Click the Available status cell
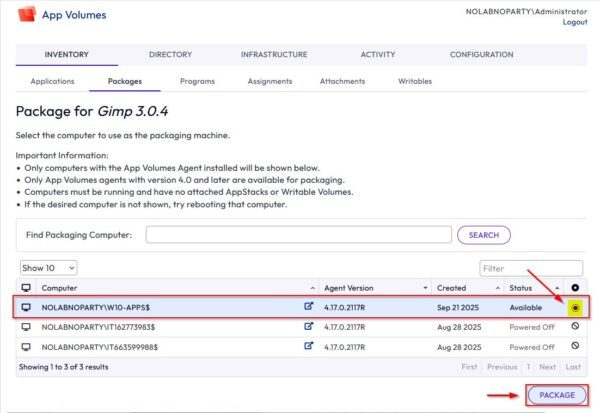Image resolution: width=600 pixels, height=413 pixels. coord(525,307)
